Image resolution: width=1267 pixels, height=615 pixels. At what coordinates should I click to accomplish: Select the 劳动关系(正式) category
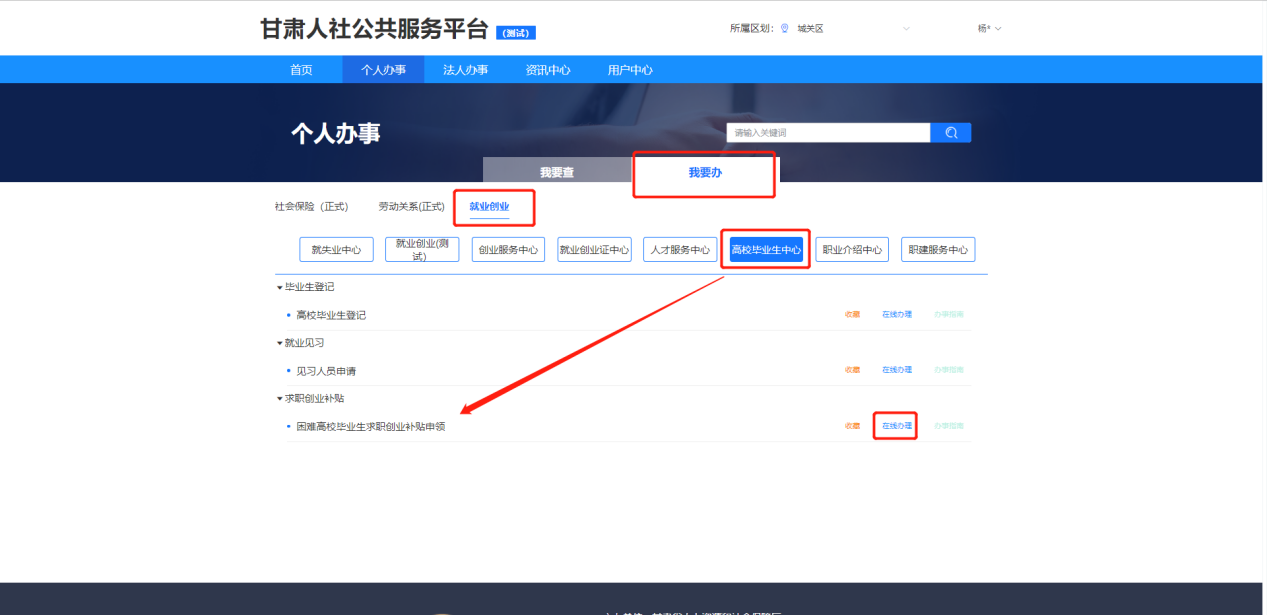coord(411,207)
